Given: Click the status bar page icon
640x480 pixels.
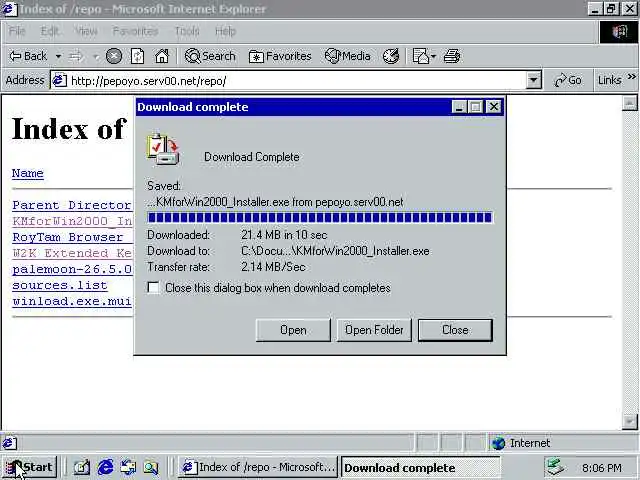Looking at the screenshot, I should click(x=9, y=443).
